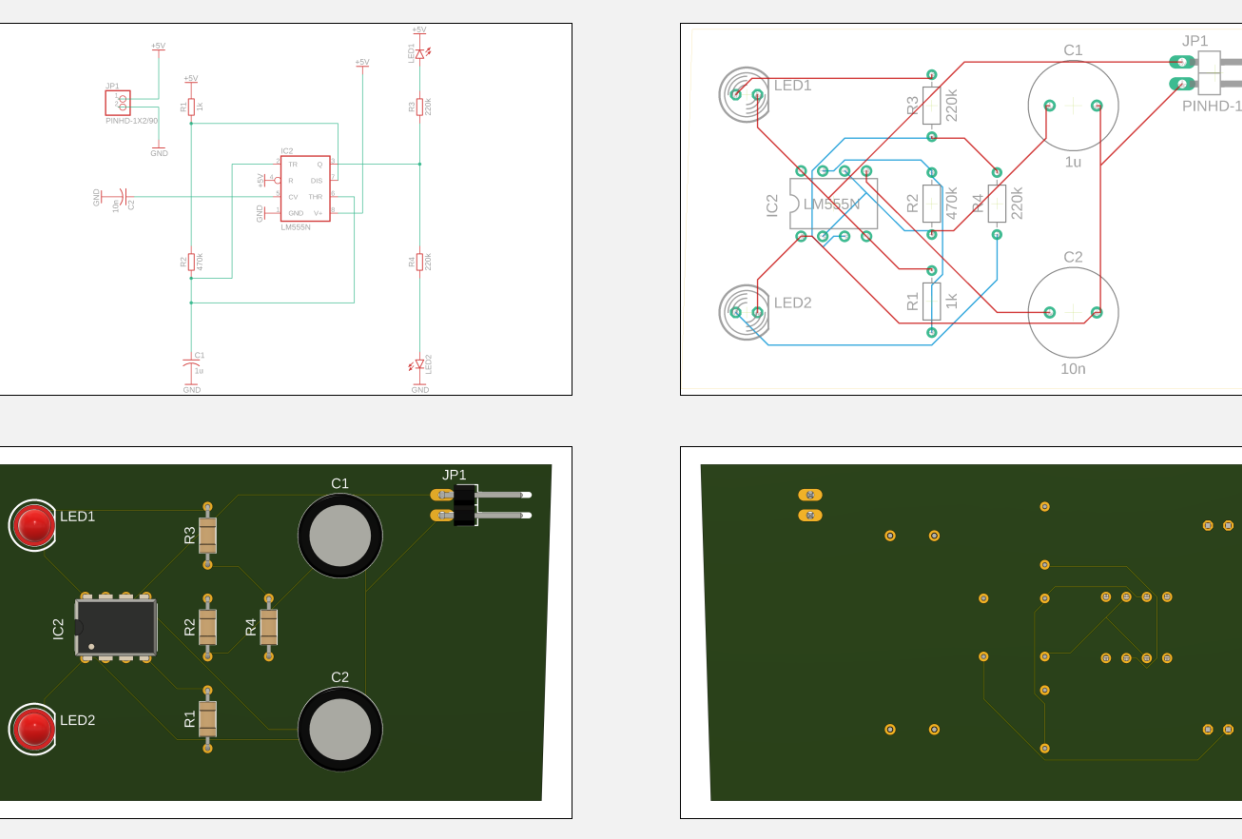This screenshot has height=839, width=1242.
Task: Click the red LED2 on the 3D board
Action: [35, 729]
